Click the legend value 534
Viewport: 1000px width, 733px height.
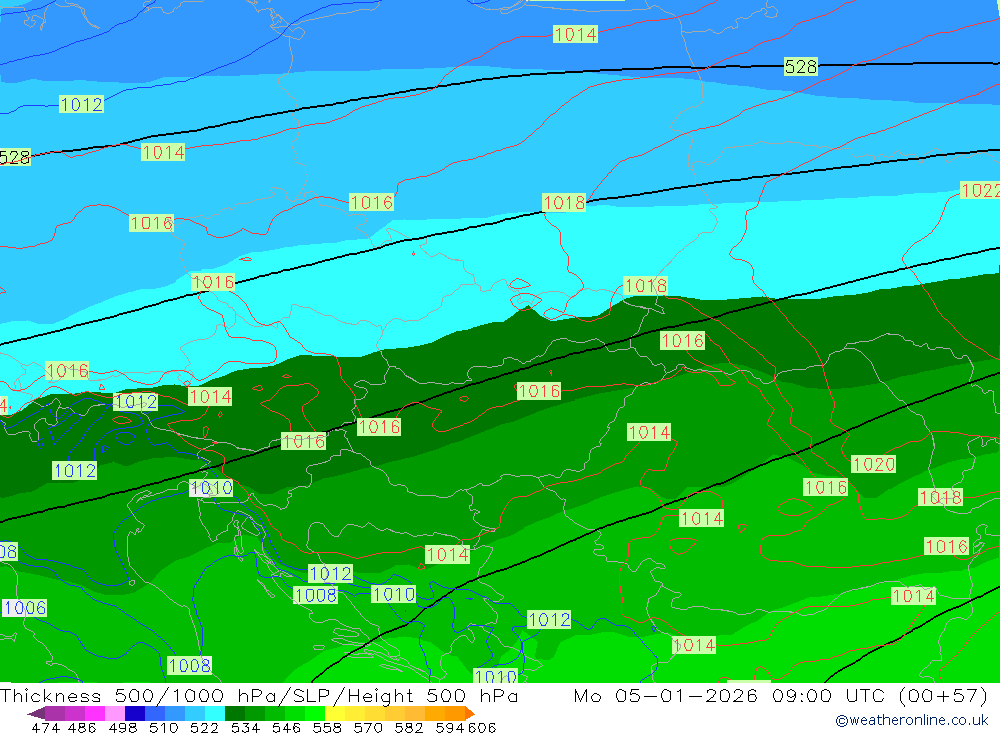point(245,728)
